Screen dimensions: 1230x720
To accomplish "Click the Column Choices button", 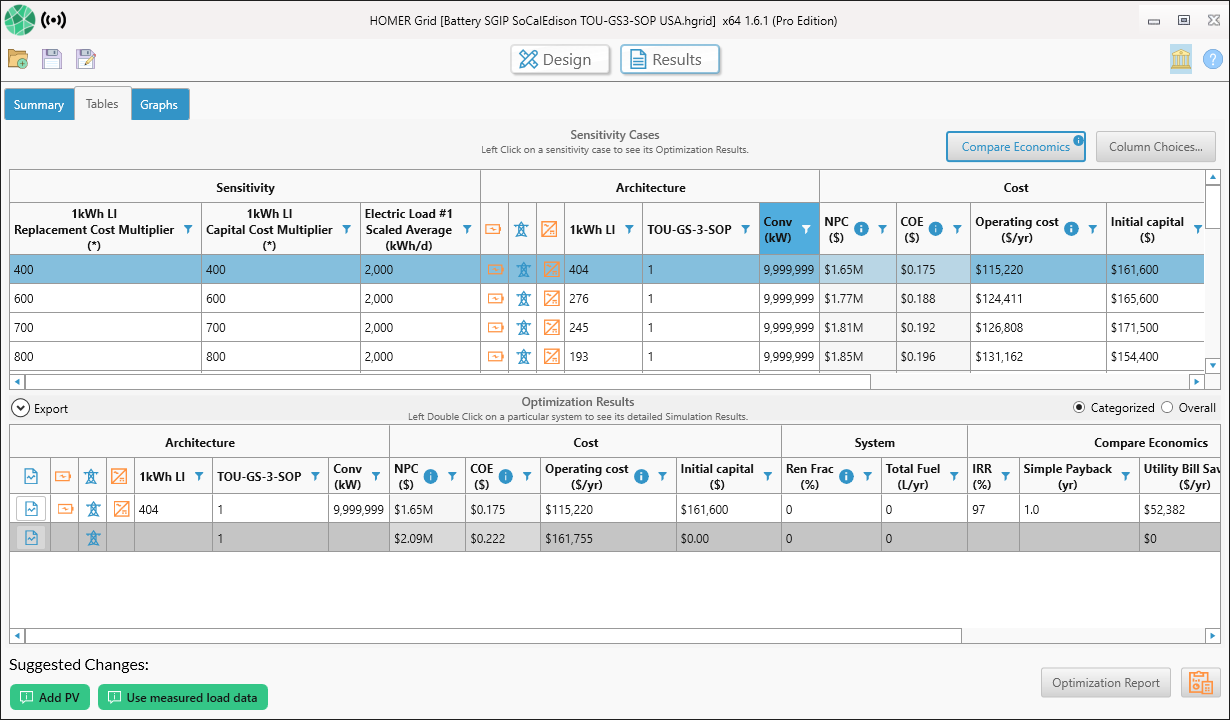I will (1155, 147).
